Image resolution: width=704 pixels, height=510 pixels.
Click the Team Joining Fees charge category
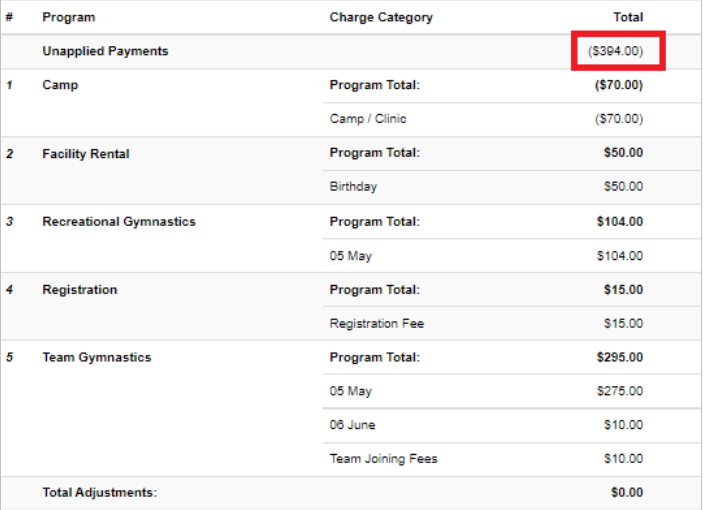tap(383, 459)
